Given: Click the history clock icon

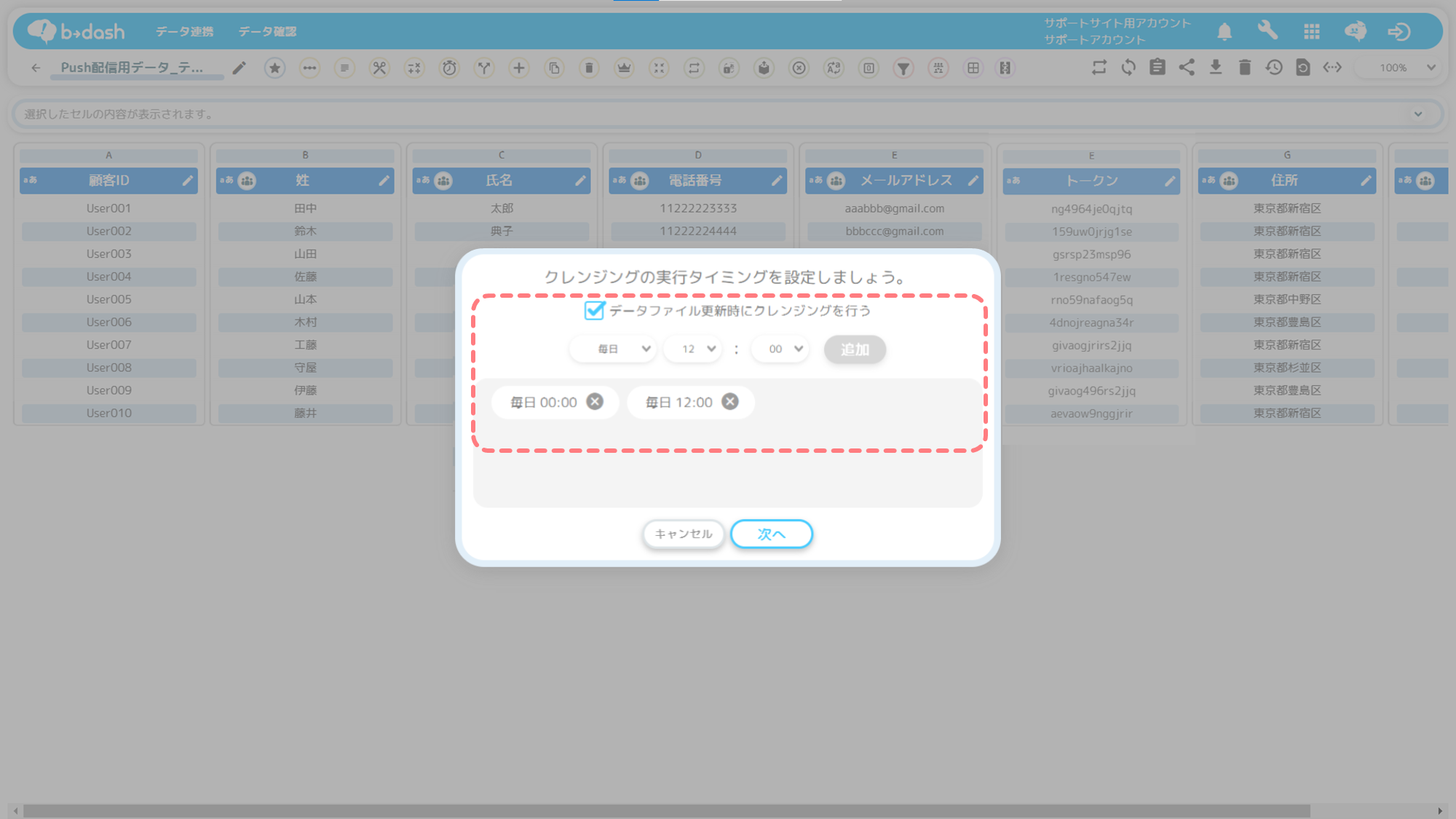Looking at the screenshot, I should click(x=1273, y=67).
